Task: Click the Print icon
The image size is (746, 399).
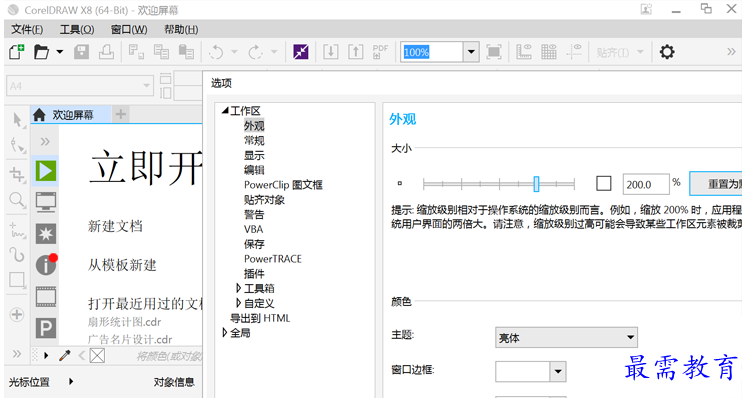Action: [106, 52]
